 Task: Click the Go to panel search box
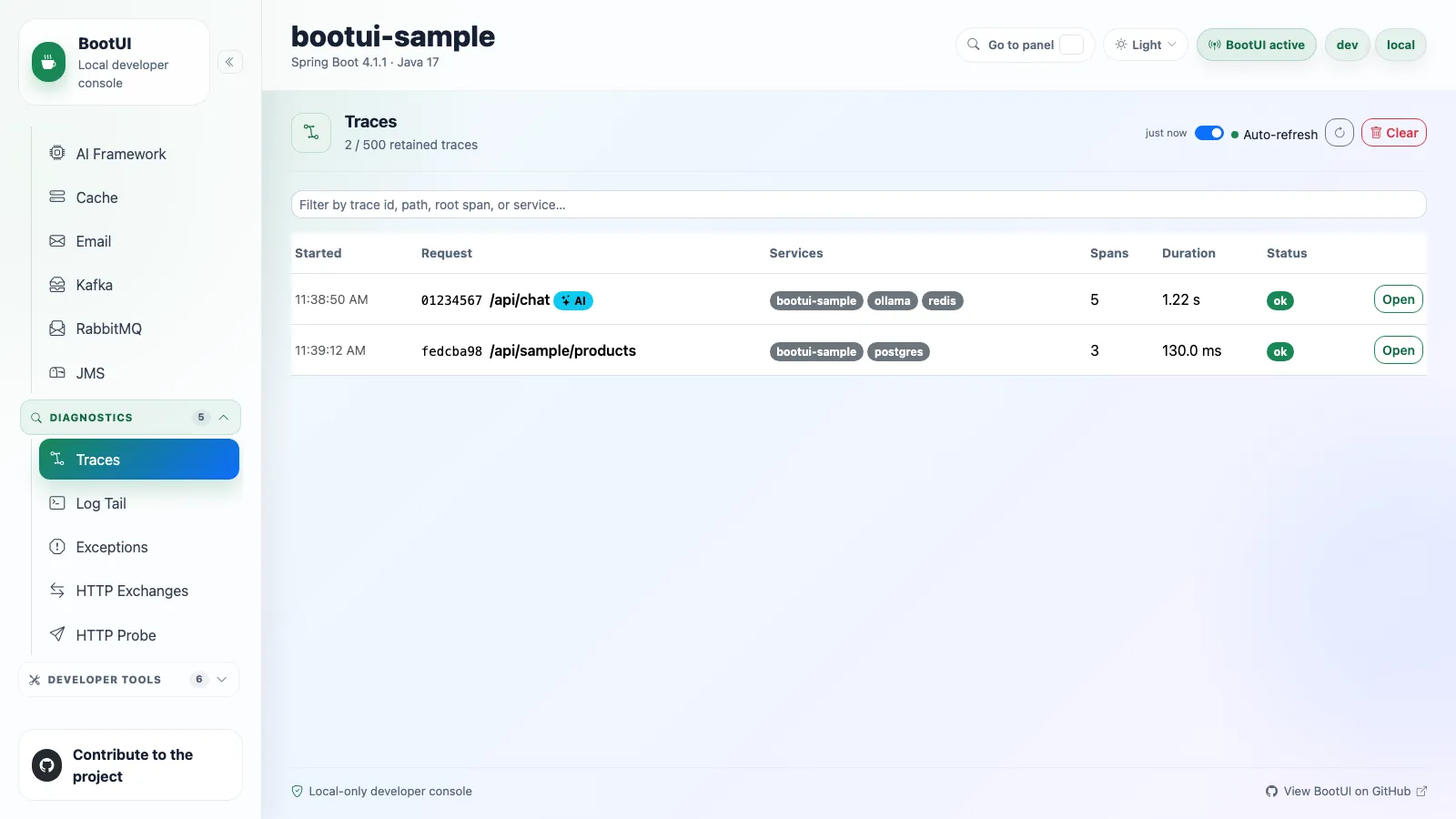[1025, 45]
